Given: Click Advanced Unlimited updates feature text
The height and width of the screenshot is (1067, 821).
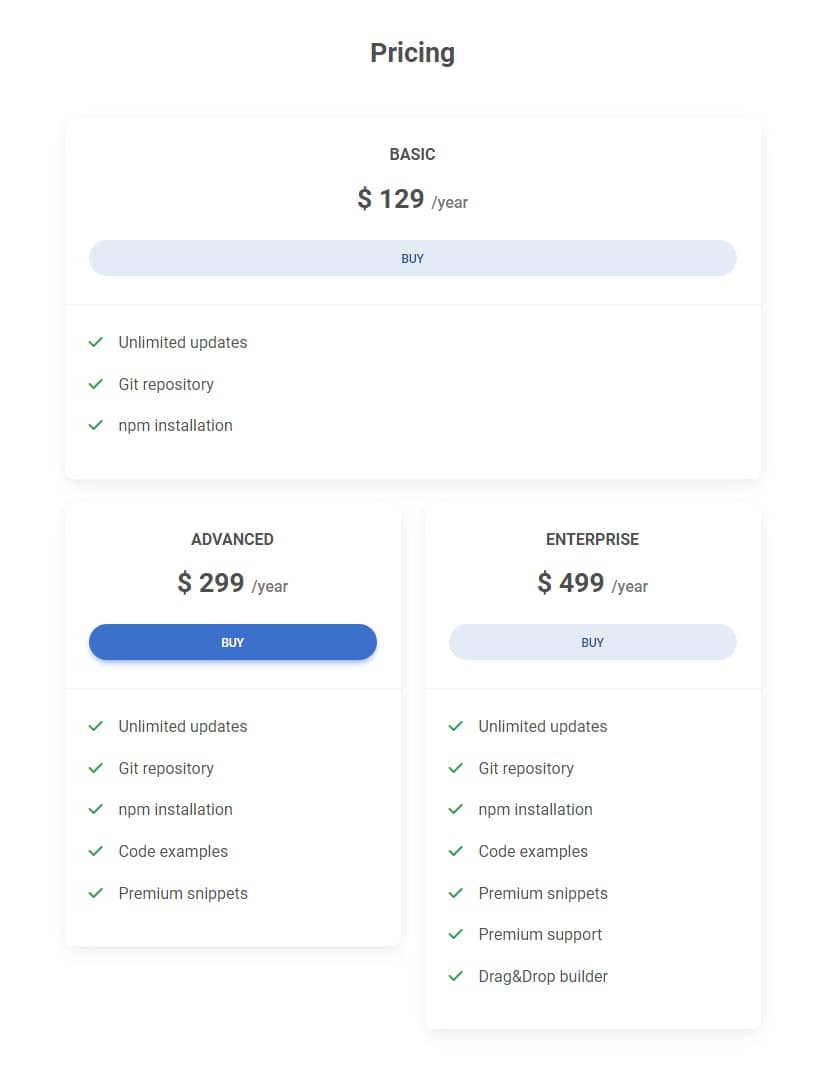Looking at the screenshot, I should point(183,726).
